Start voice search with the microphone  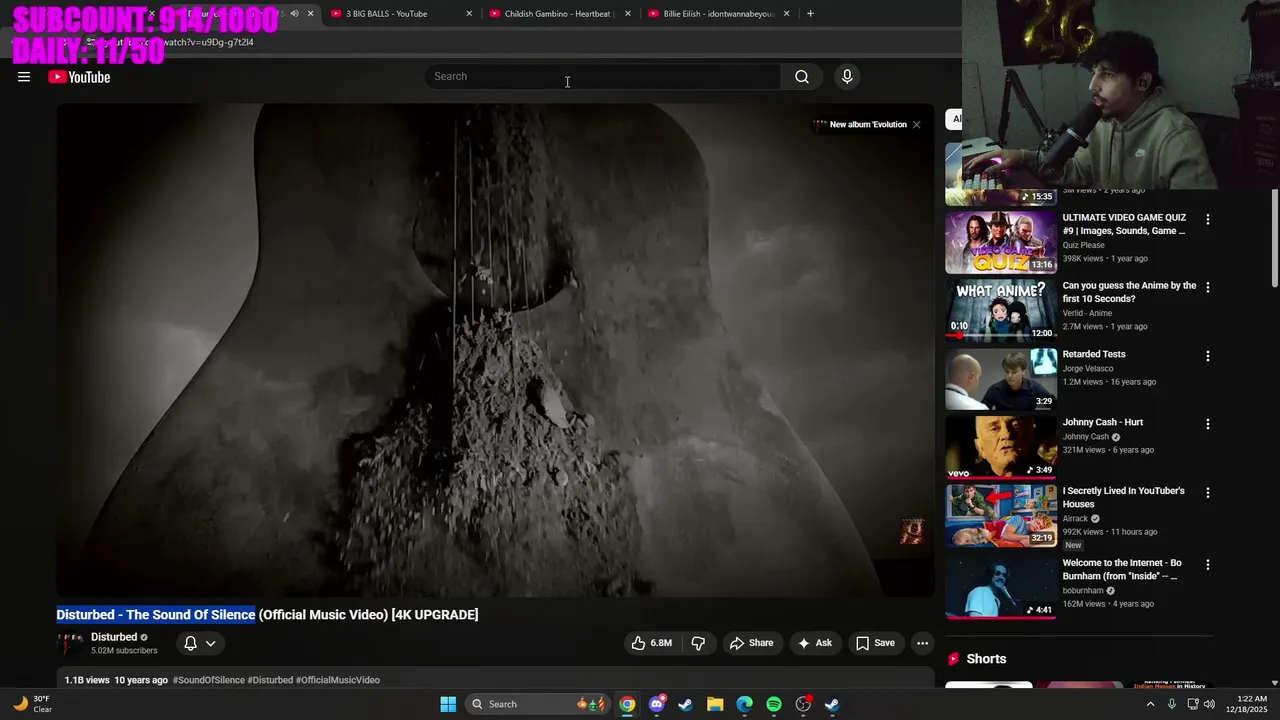847,77
